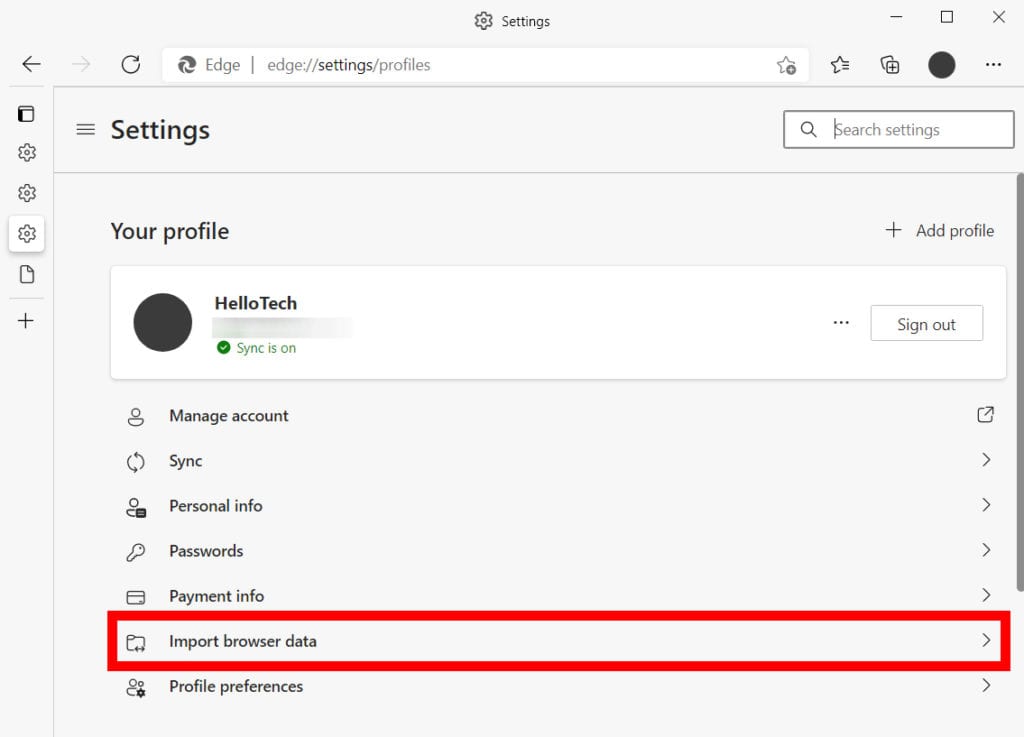
Task: Open Profile preferences
Action: pos(558,686)
